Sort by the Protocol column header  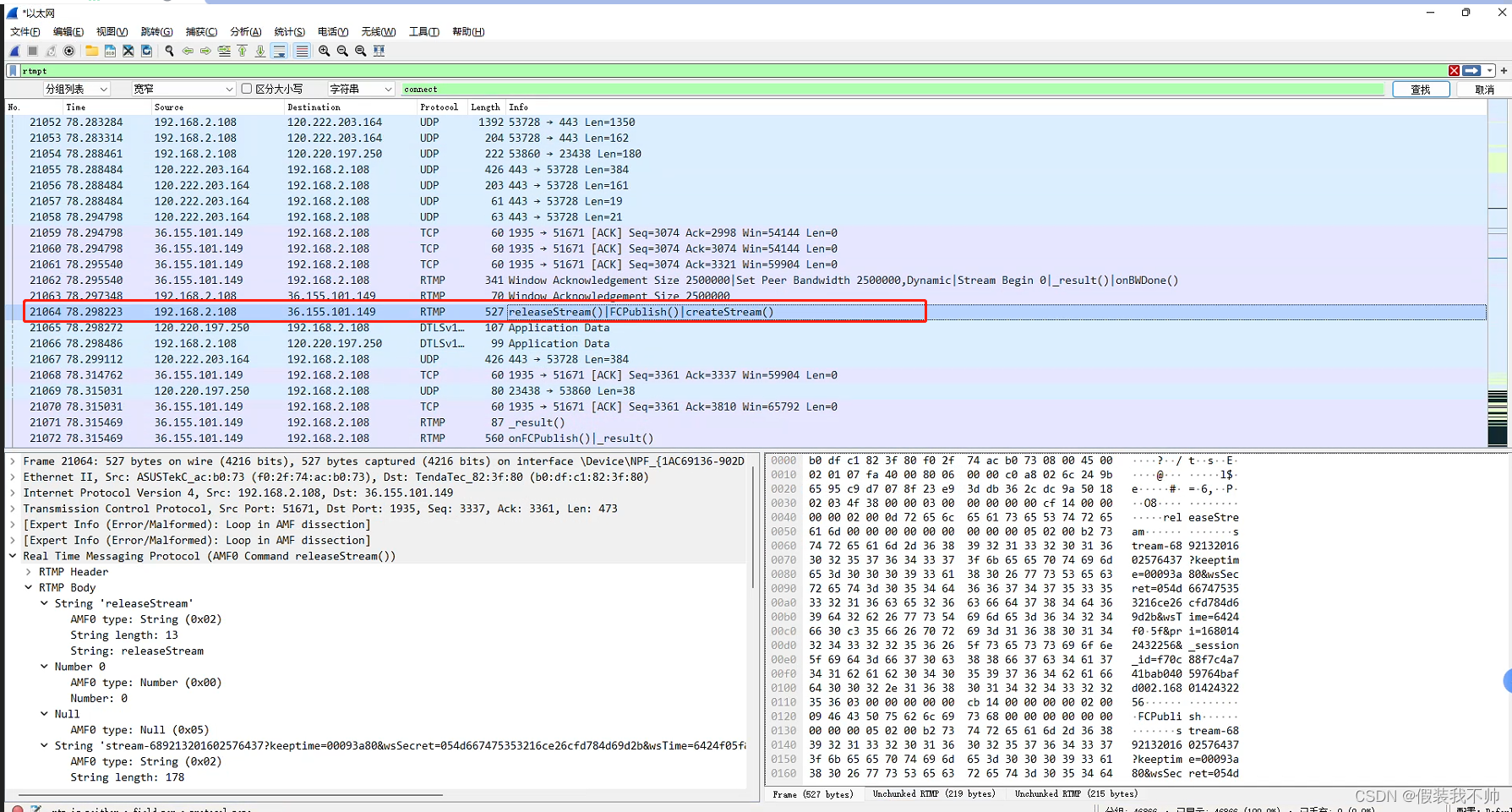pos(439,107)
